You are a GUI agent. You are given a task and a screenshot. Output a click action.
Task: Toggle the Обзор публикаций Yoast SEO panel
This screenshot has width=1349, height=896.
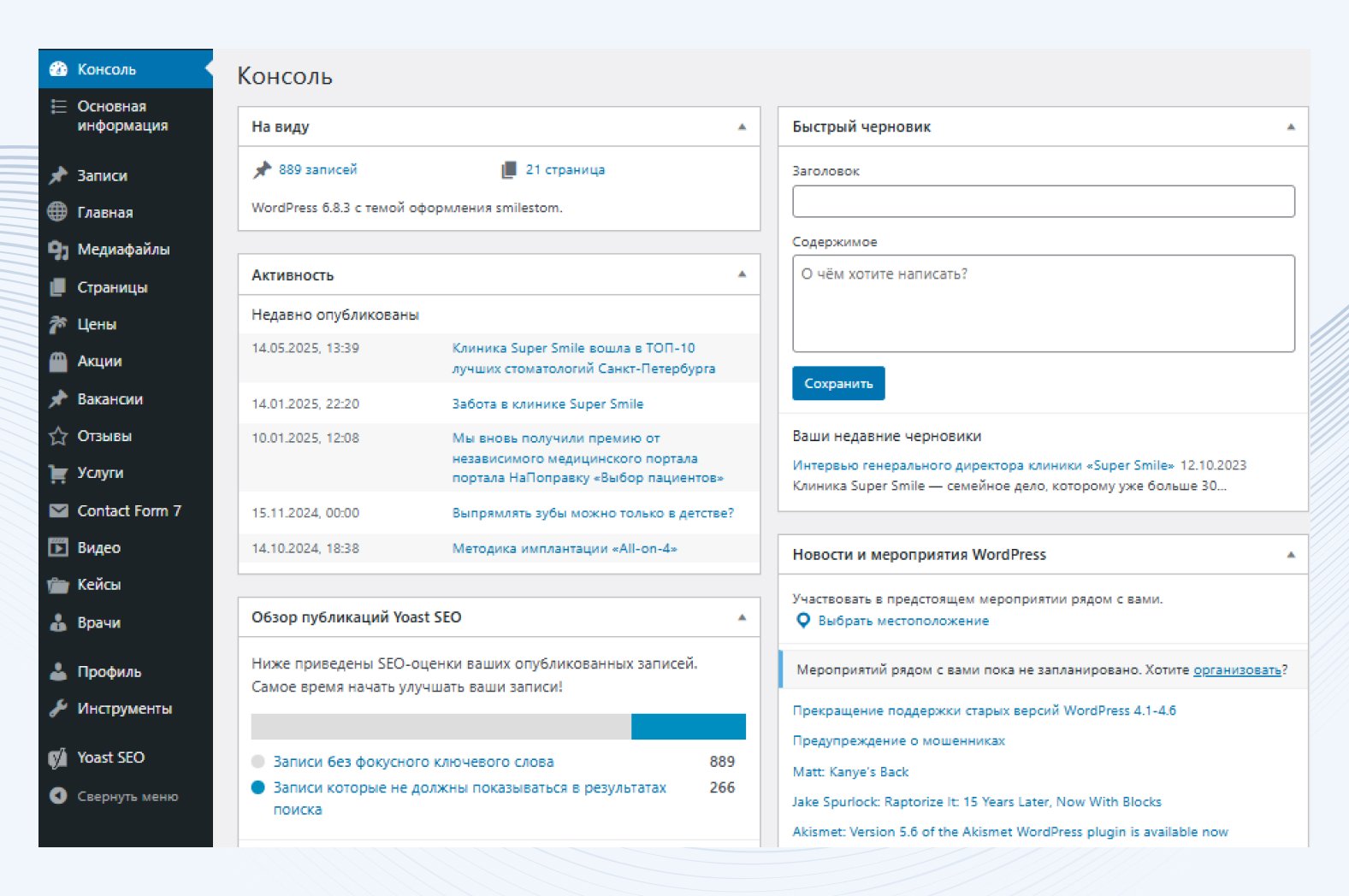click(x=742, y=617)
